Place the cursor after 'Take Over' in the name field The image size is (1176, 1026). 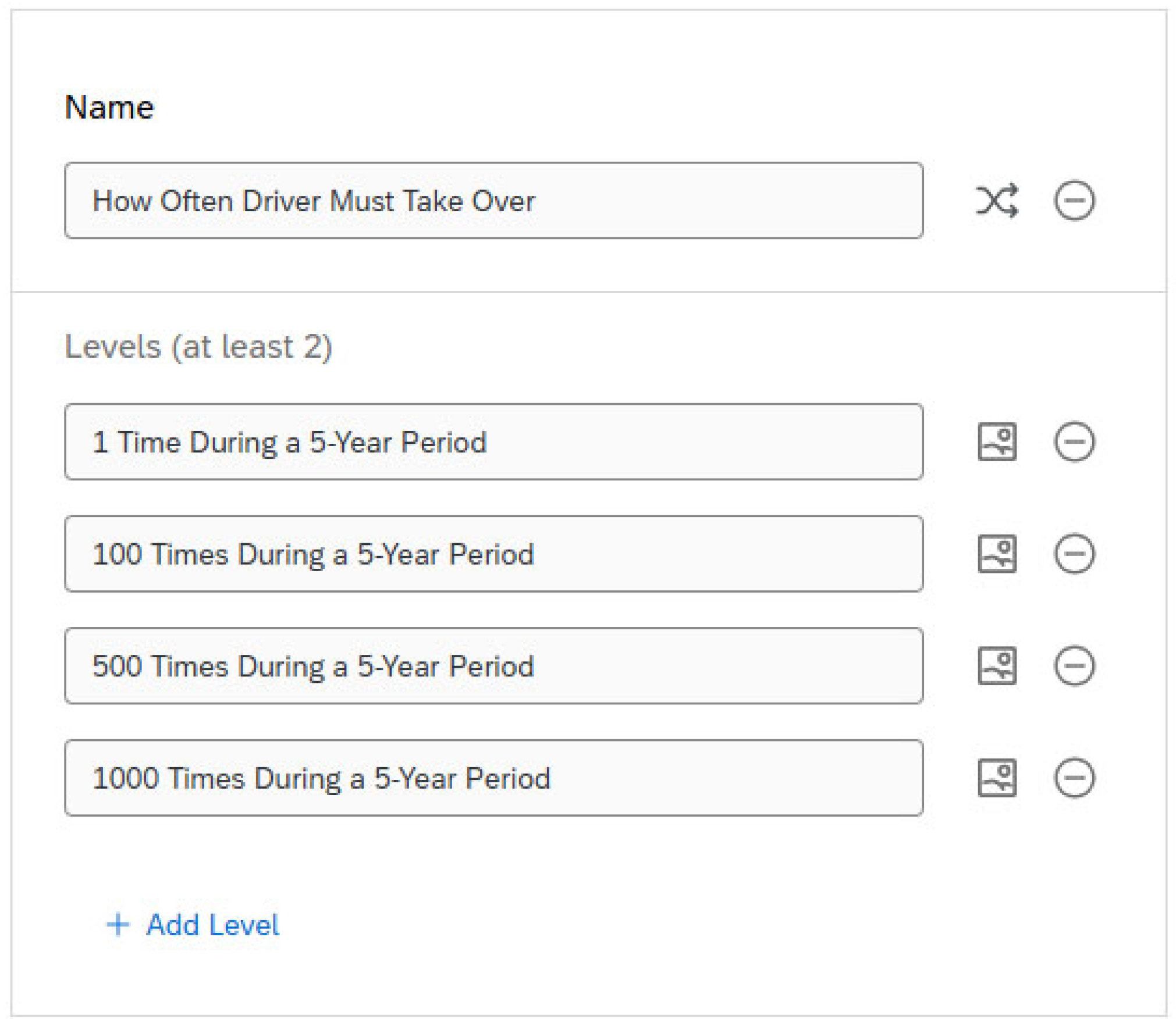(538, 201)
